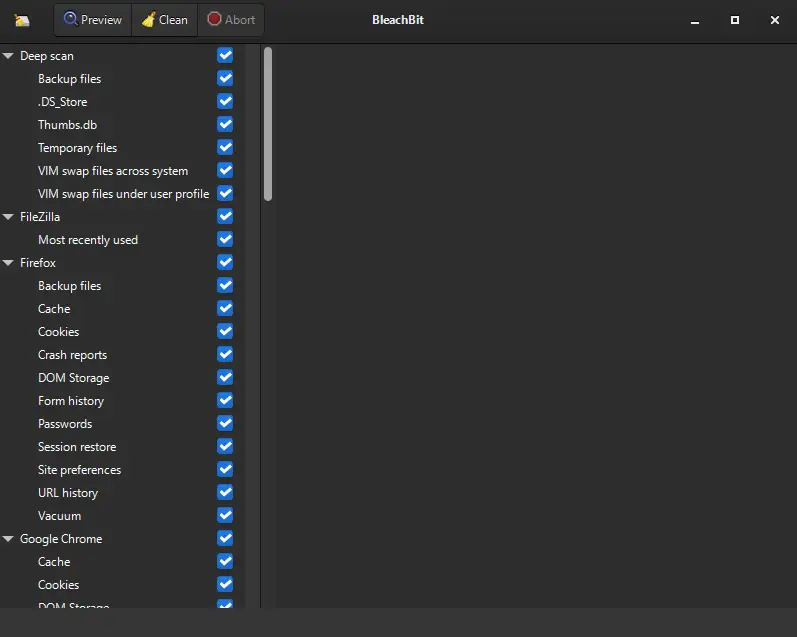
Task: Select the Vacuum entry
Action: click(59, 516)
